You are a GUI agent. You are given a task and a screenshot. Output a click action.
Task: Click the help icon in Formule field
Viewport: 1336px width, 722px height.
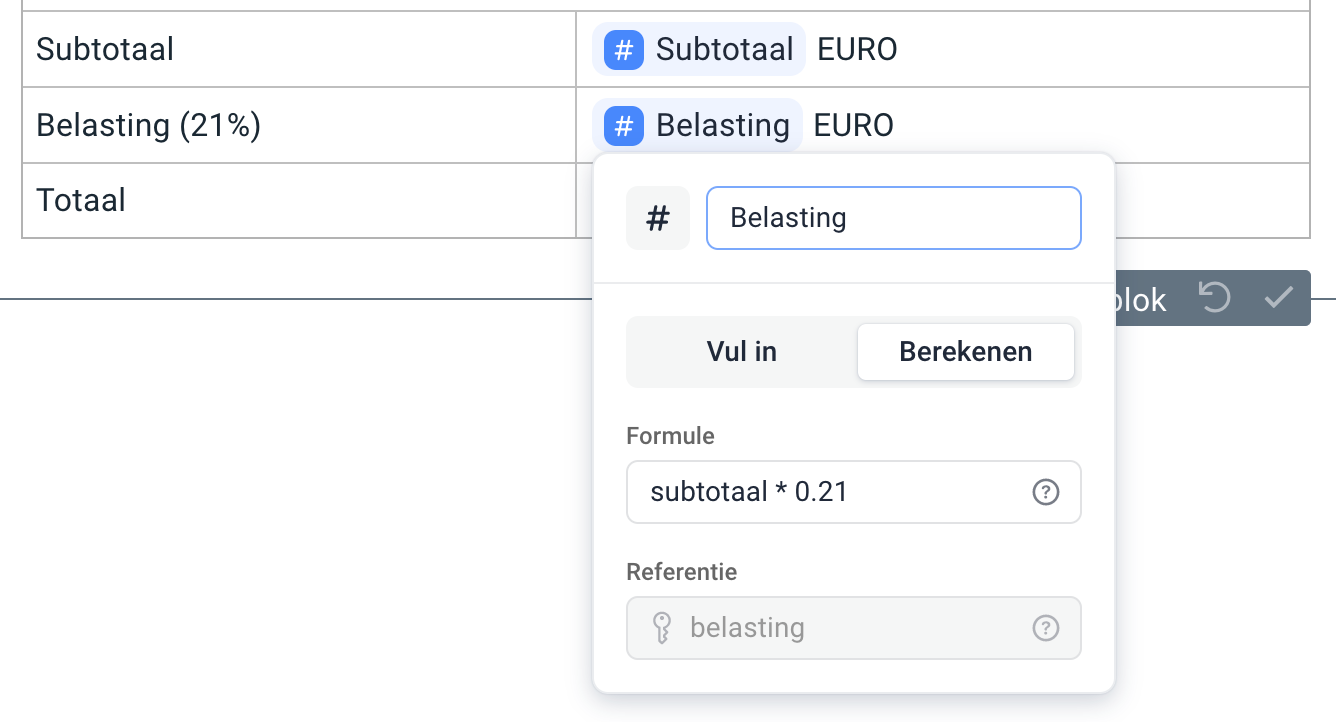pyautogui.click(x=1045, y=492)
